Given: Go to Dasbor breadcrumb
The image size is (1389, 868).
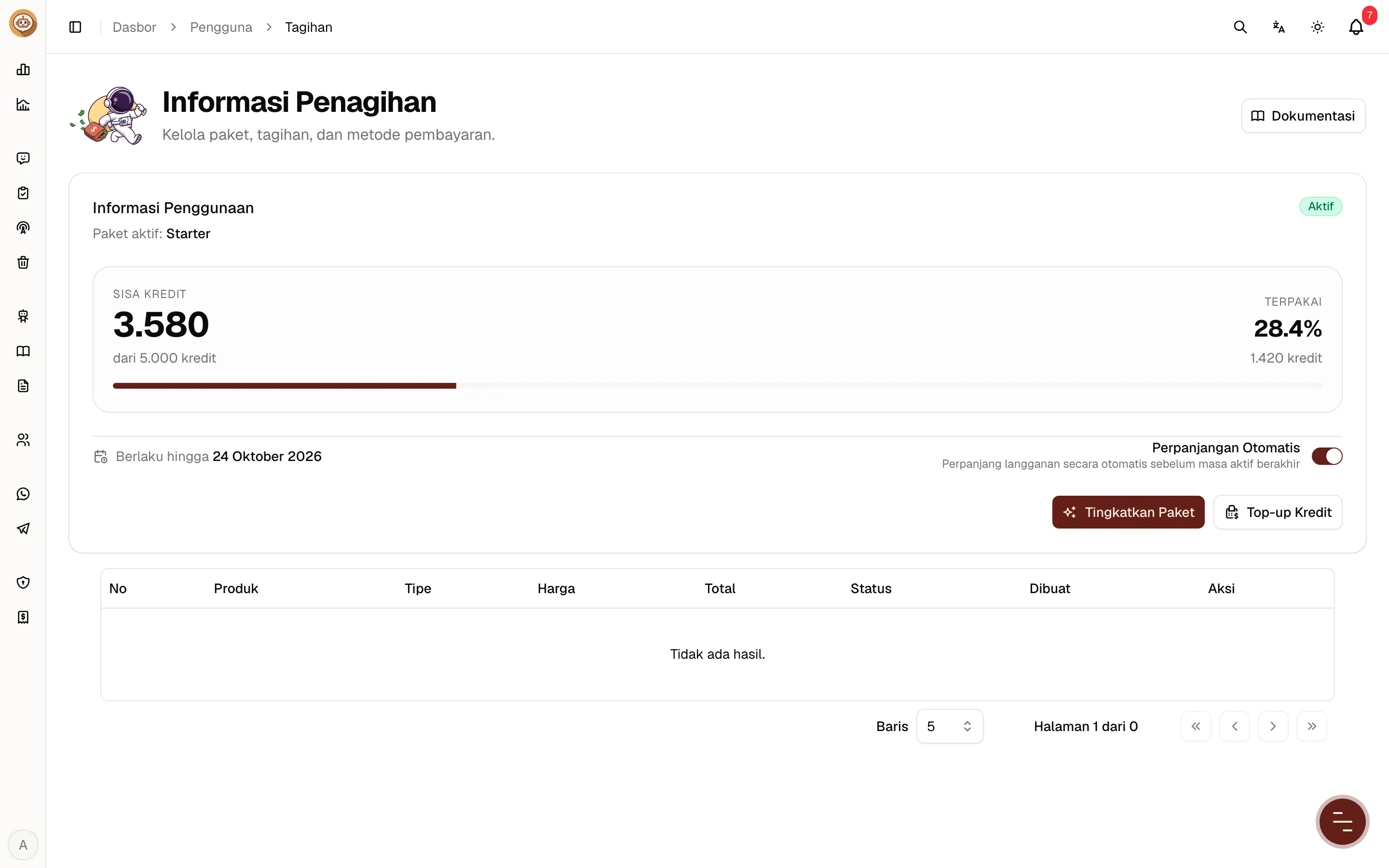Looking at the screenshot, I should 134,27.
